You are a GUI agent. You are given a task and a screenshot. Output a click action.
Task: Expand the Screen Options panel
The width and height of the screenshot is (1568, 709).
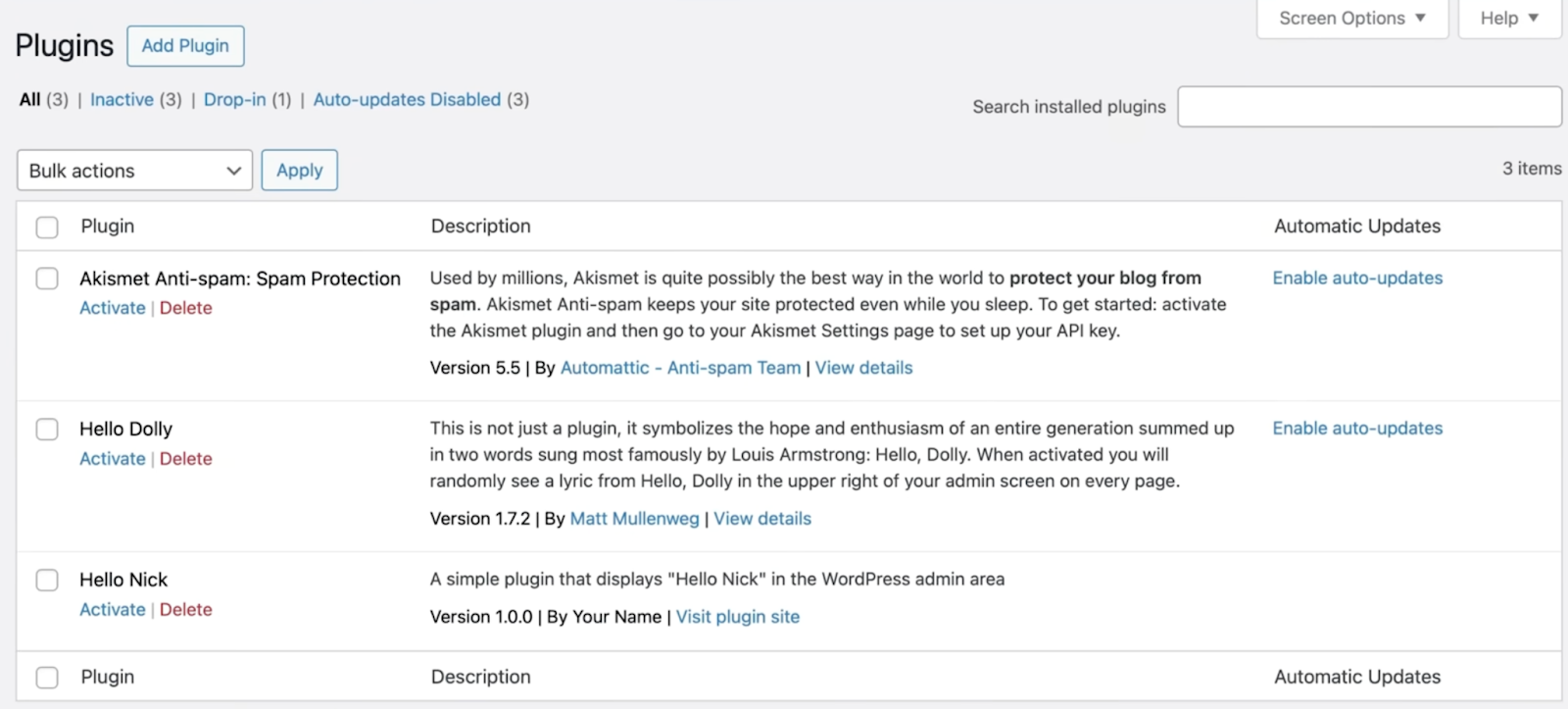pyautogui.click(x=1350, y=18)
